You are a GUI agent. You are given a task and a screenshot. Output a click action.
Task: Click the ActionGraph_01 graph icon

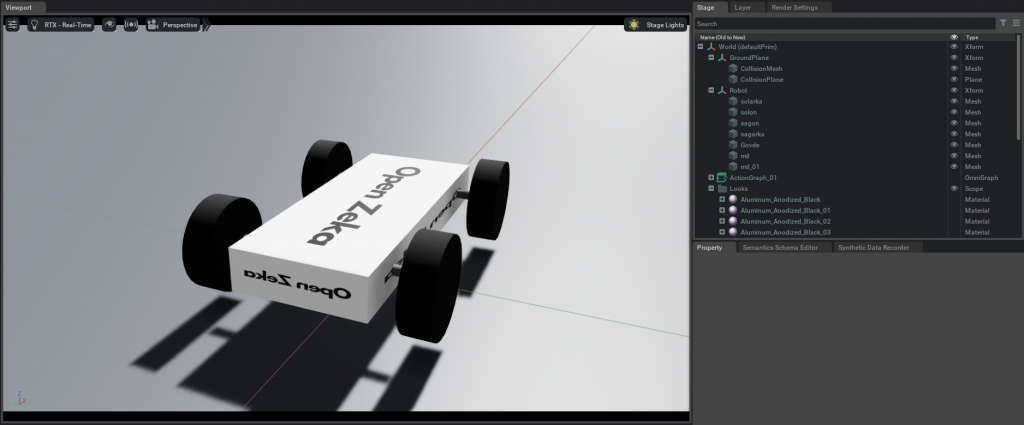pyautogui.click(x=722, y=178)
